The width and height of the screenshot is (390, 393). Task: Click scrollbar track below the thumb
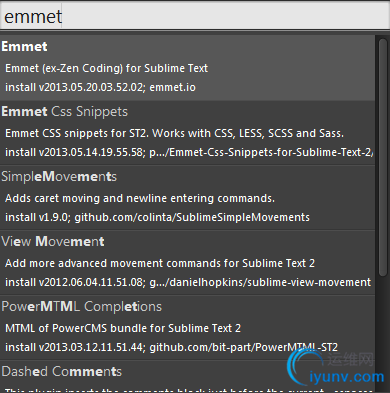point(382,333)
